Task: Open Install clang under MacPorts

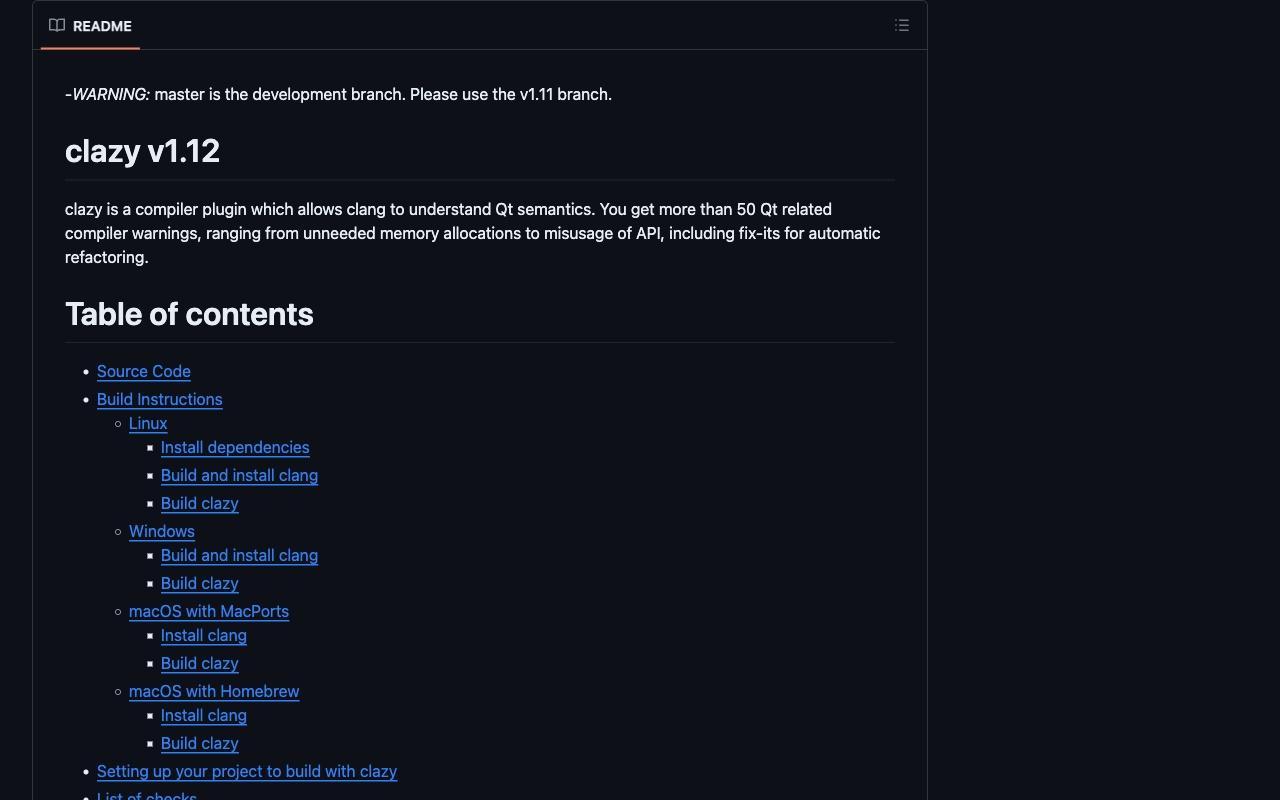Action: [204, 635]
